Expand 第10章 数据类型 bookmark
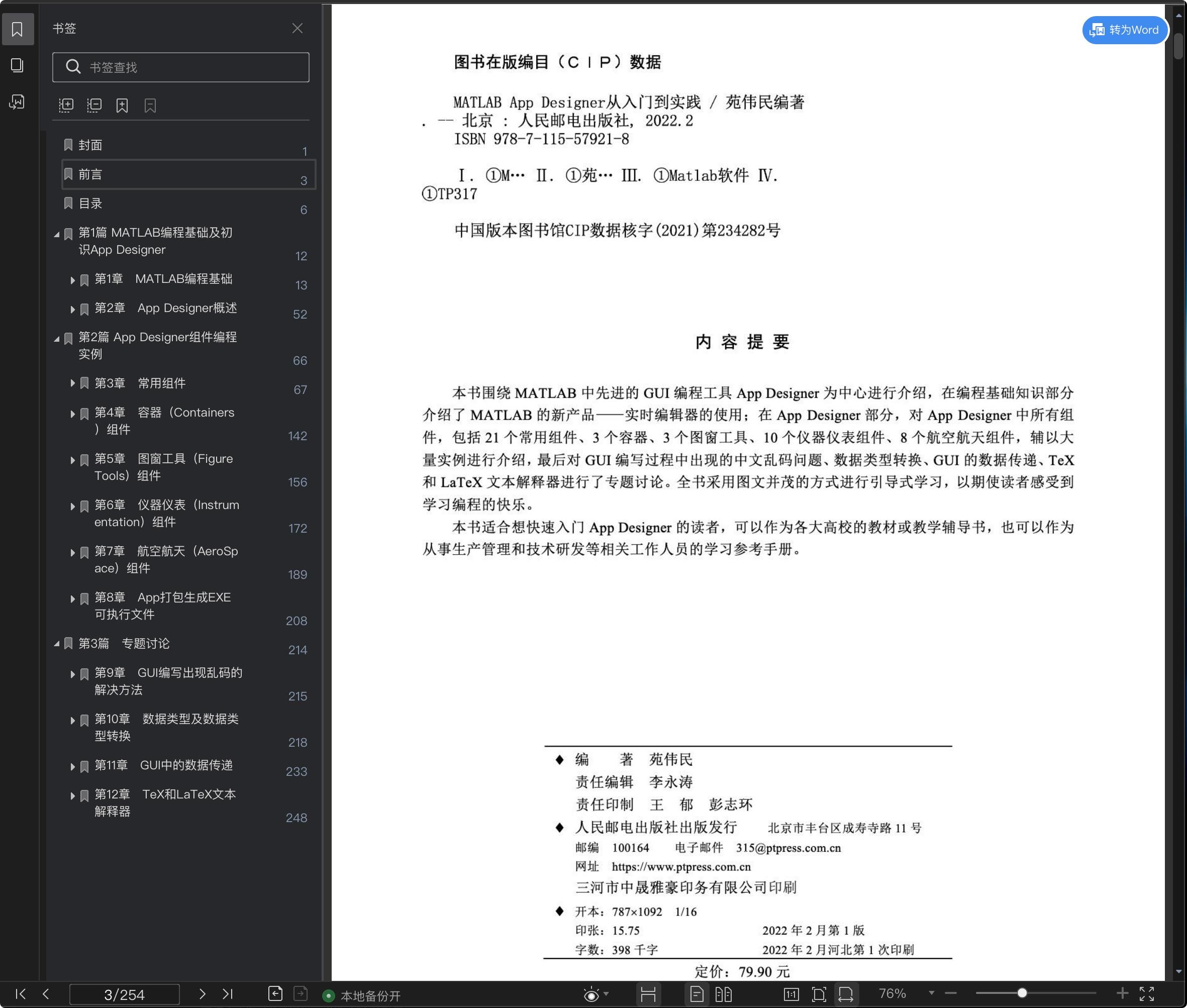1187x1008 pixels. click(72, 721)
